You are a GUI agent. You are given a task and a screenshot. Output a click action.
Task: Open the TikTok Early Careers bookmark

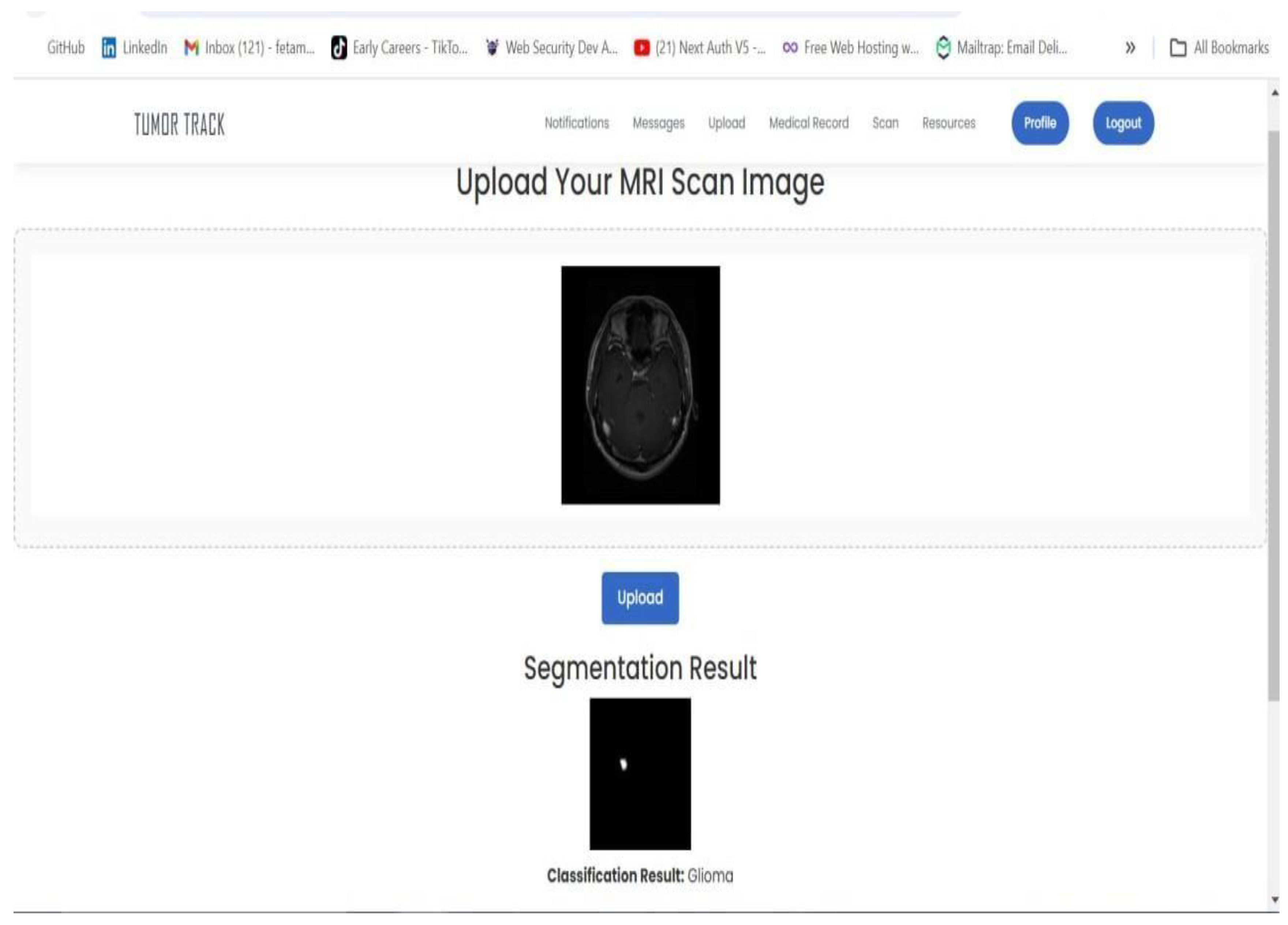pos(410,48)
